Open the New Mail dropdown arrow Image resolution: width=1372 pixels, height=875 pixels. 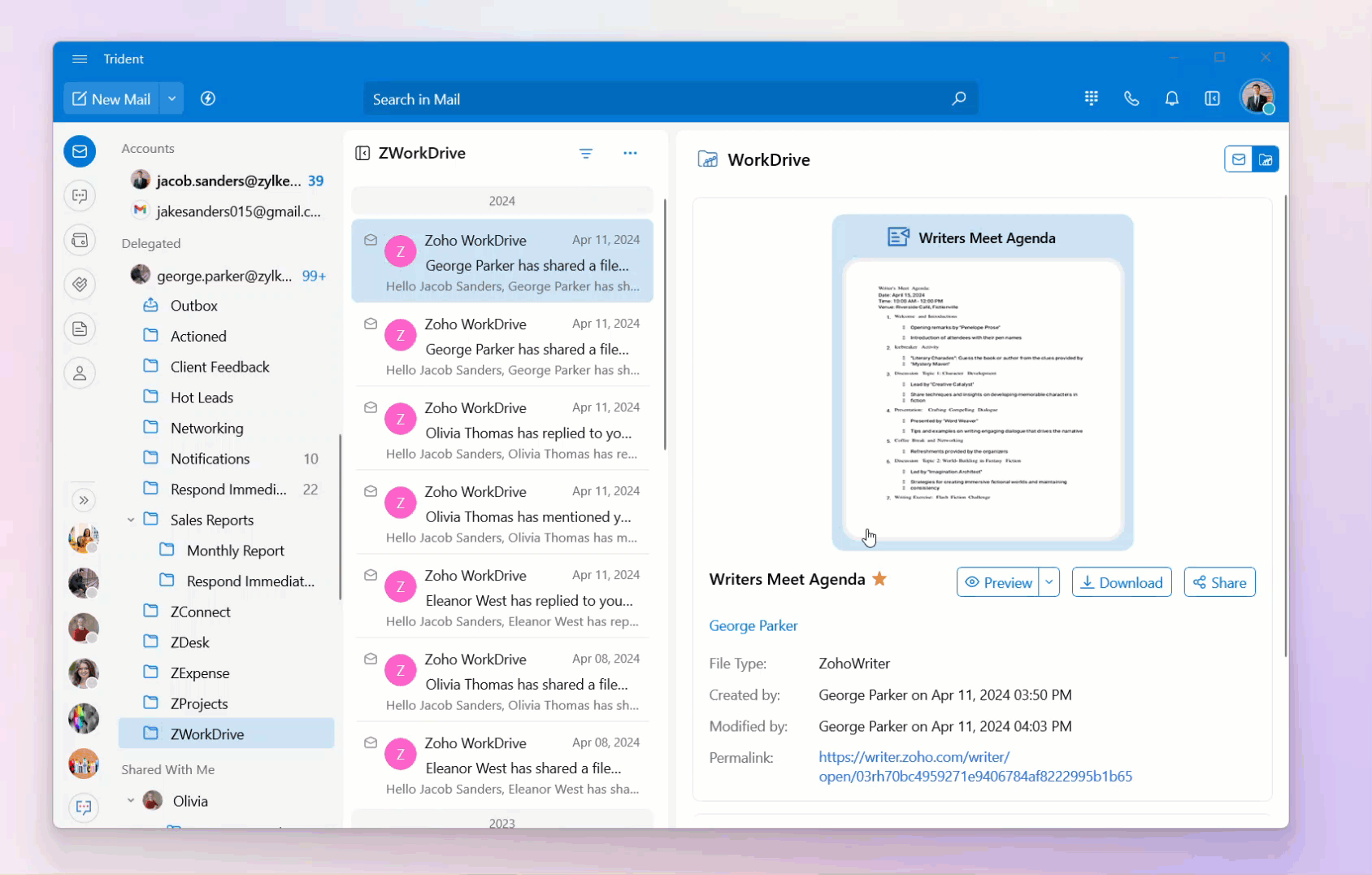click(x=171, y=98)
